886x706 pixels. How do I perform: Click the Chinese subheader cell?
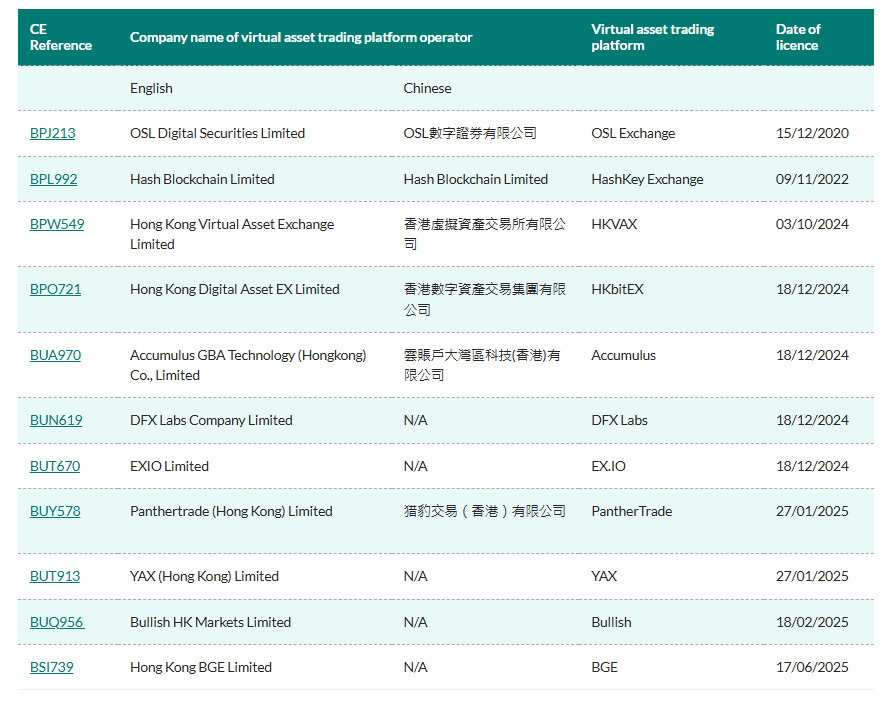[x=425, y=88]
